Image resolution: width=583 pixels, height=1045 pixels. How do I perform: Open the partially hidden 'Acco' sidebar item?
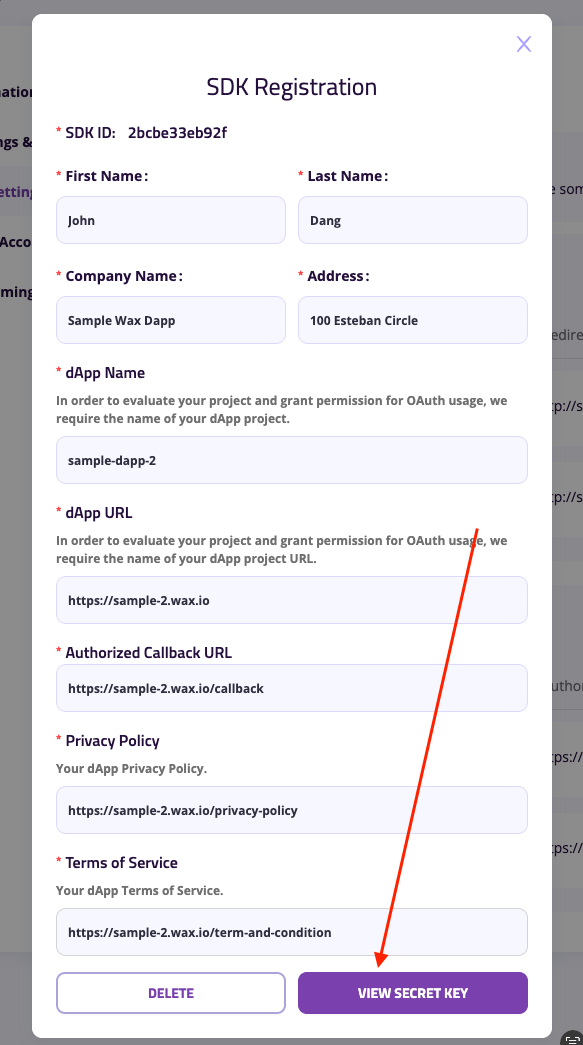click(15, 241)
